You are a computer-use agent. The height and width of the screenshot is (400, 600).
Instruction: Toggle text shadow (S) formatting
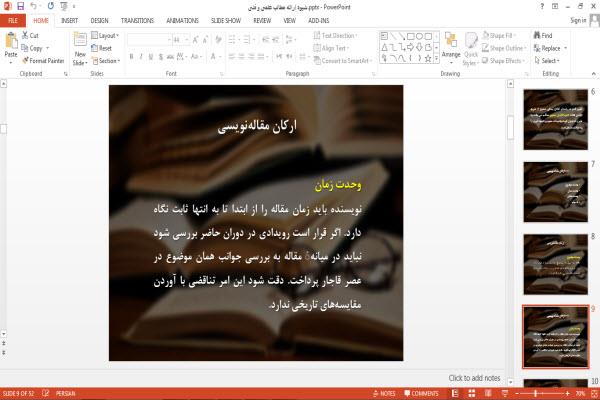pyautogui.click(x=160, y=57)
